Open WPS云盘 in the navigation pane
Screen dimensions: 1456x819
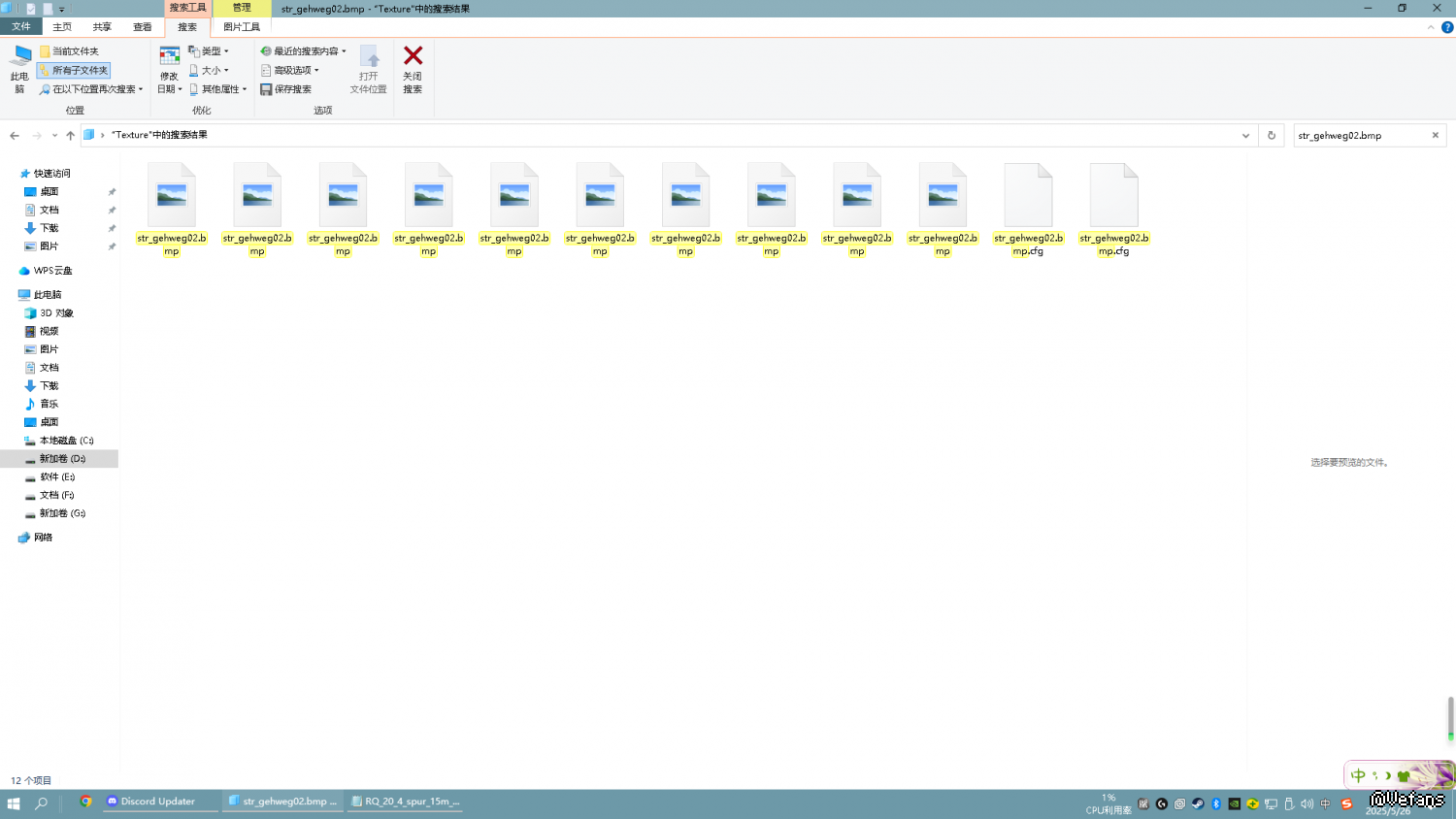(x=46, y=271)
